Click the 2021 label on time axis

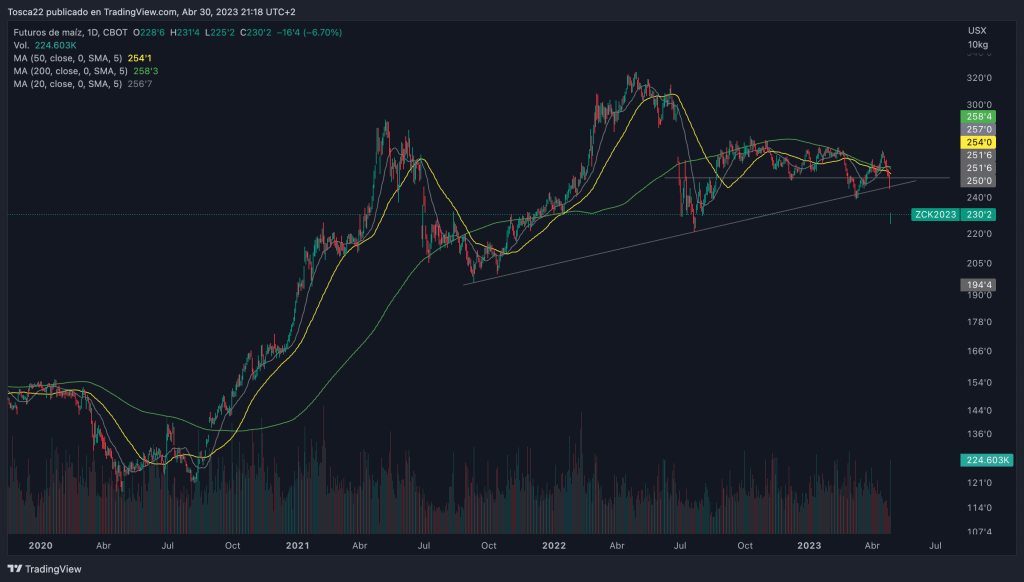coord(298,546)
